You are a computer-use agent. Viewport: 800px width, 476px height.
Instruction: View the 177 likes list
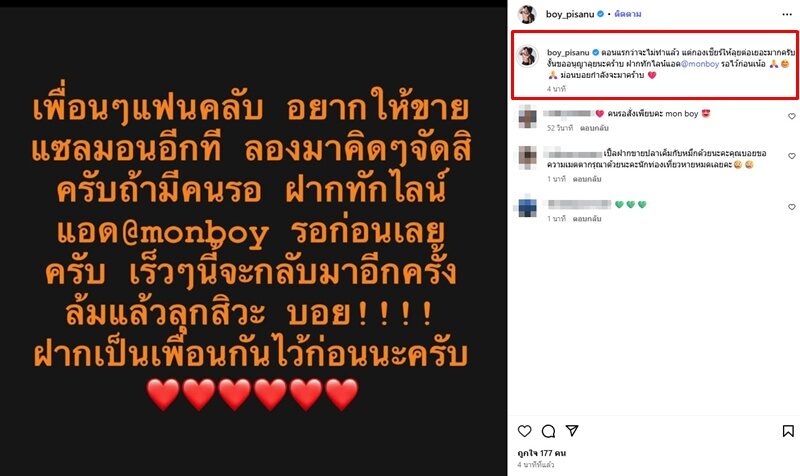pyautogui.click(x=541, y=453)
